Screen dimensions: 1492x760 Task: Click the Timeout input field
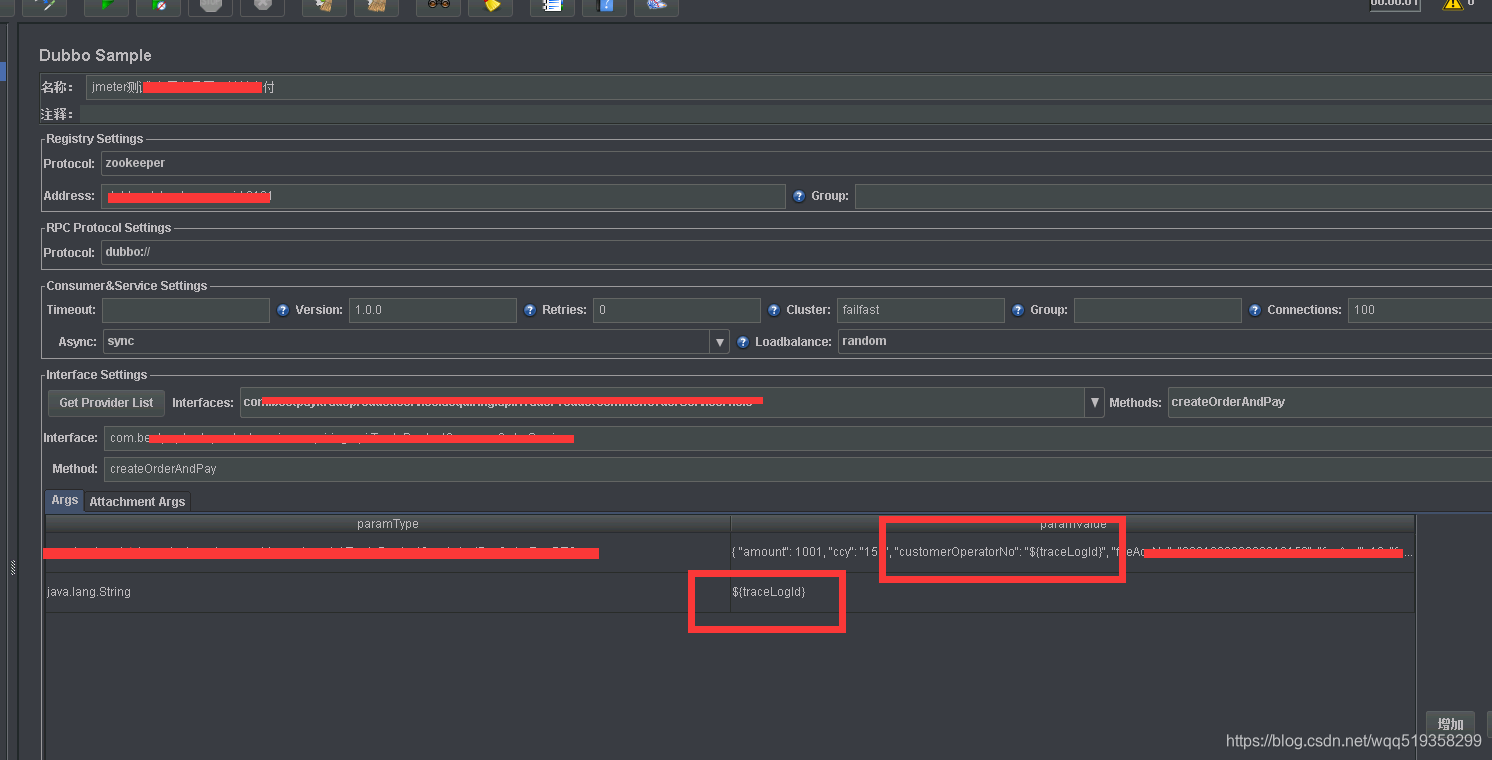pos(186,310)
